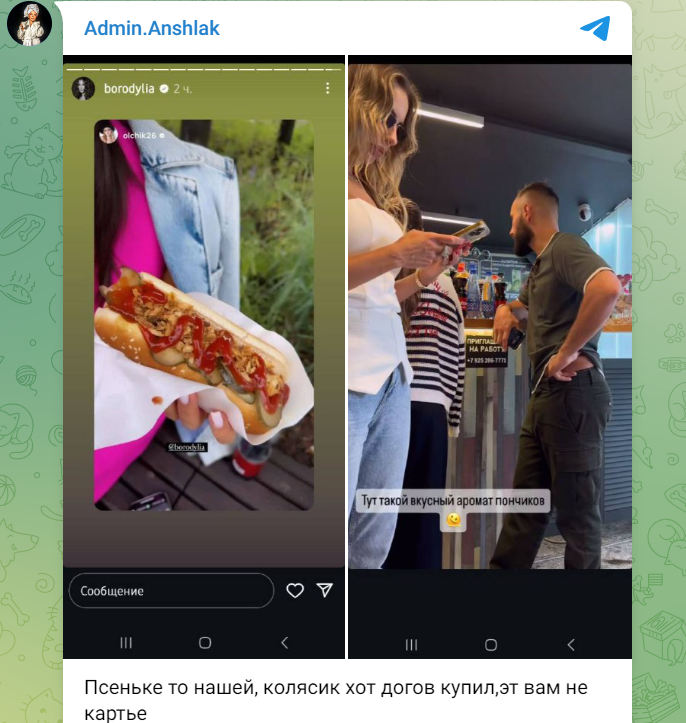Screen dimensions: 686x723
Task: Tap the @borodylia mention tag on photo
Action: (188, 447)
